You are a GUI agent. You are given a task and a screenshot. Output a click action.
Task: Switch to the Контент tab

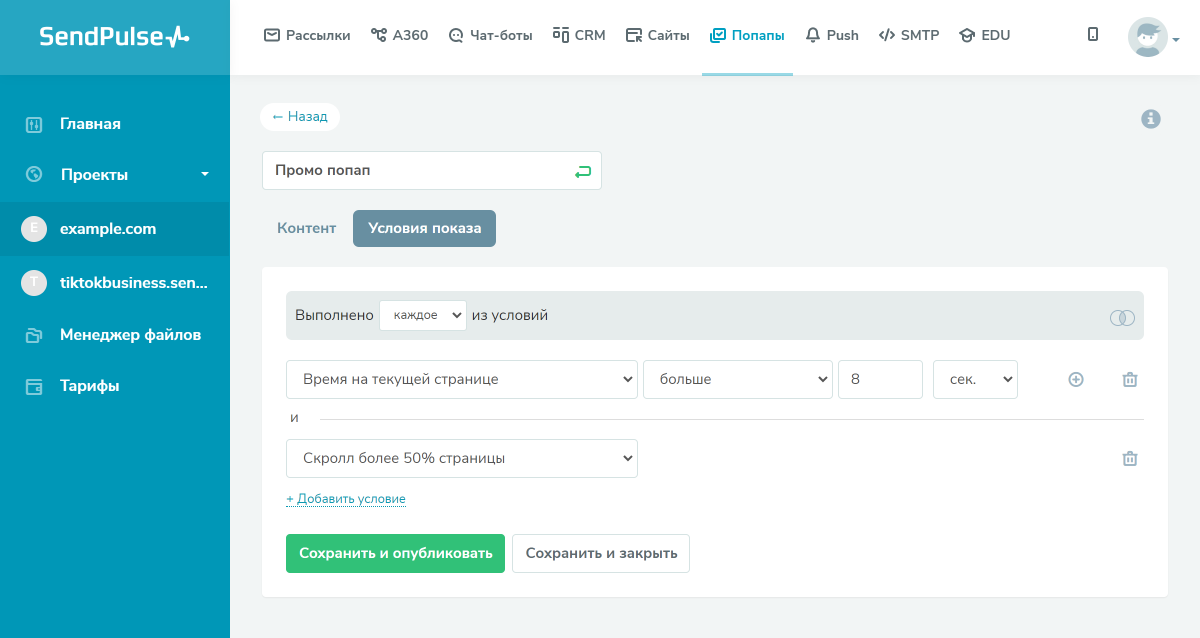pos(307,228)
